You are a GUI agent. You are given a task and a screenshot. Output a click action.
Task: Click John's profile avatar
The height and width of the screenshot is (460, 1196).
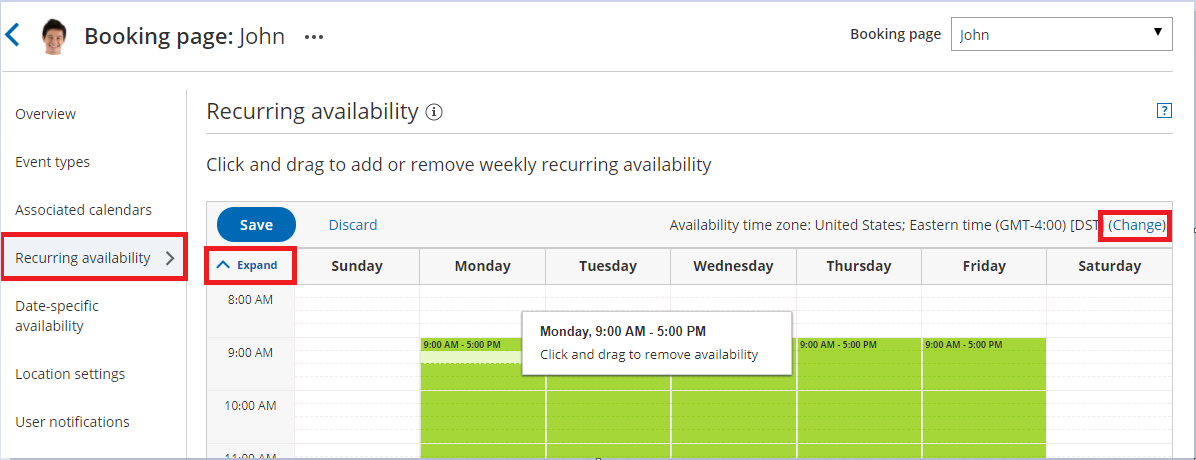click(x=54, y=37)
